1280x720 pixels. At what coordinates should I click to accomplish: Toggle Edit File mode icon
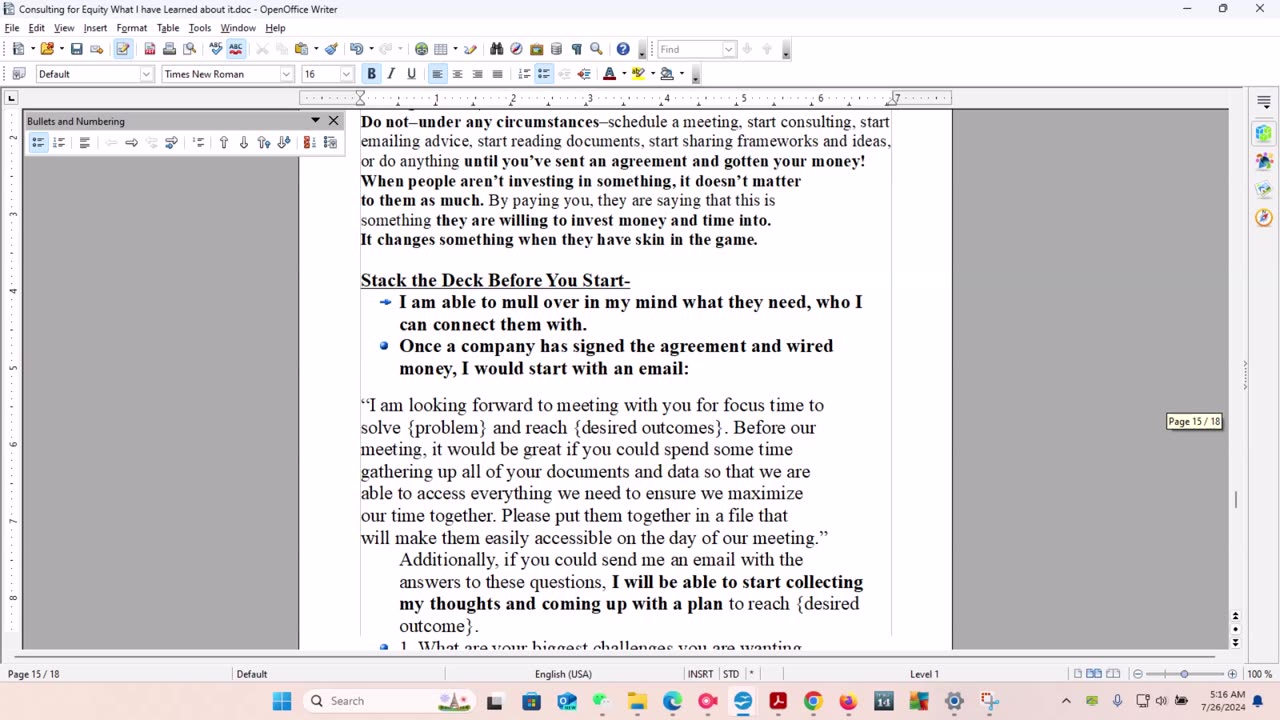pyautogui.click(x=123, y=49)
